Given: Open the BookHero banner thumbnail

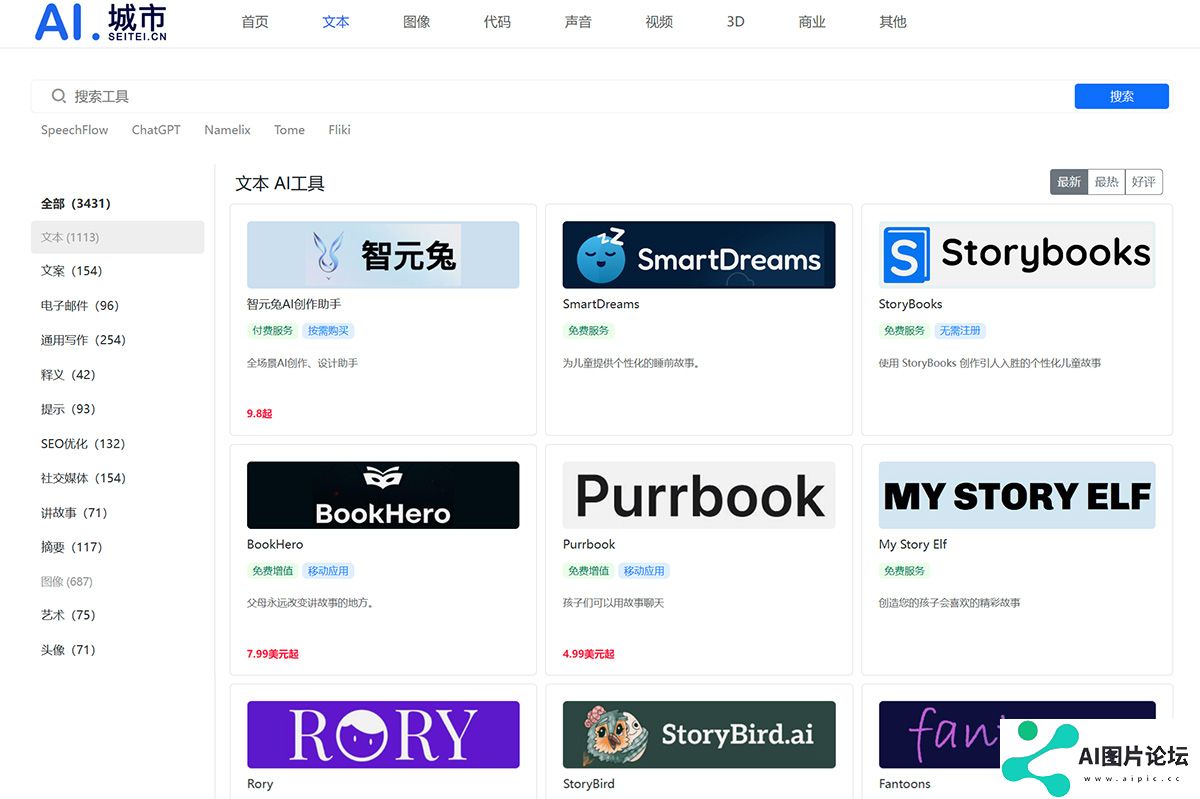Looking at the screenshot, I should tap(383, 495).
